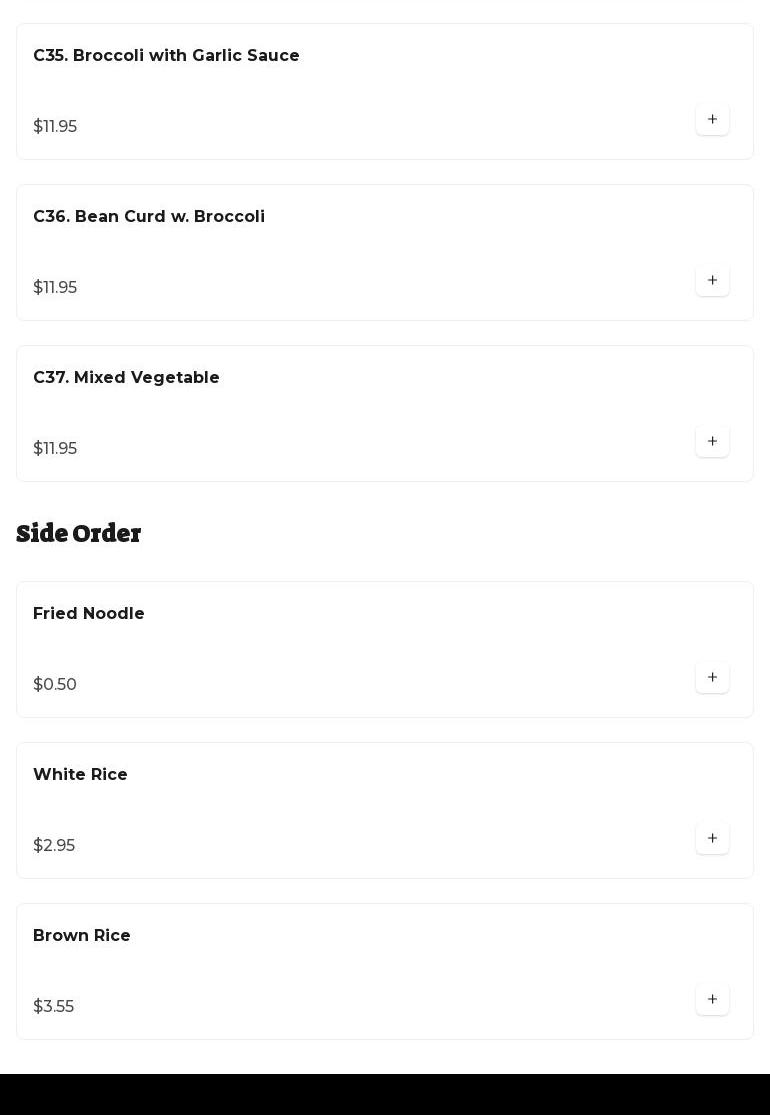Viewport: 770px width, 1115px height.
Task: Open the C35. Broccoli with Garlic Sauce title
Action: [x=166, y=56]
